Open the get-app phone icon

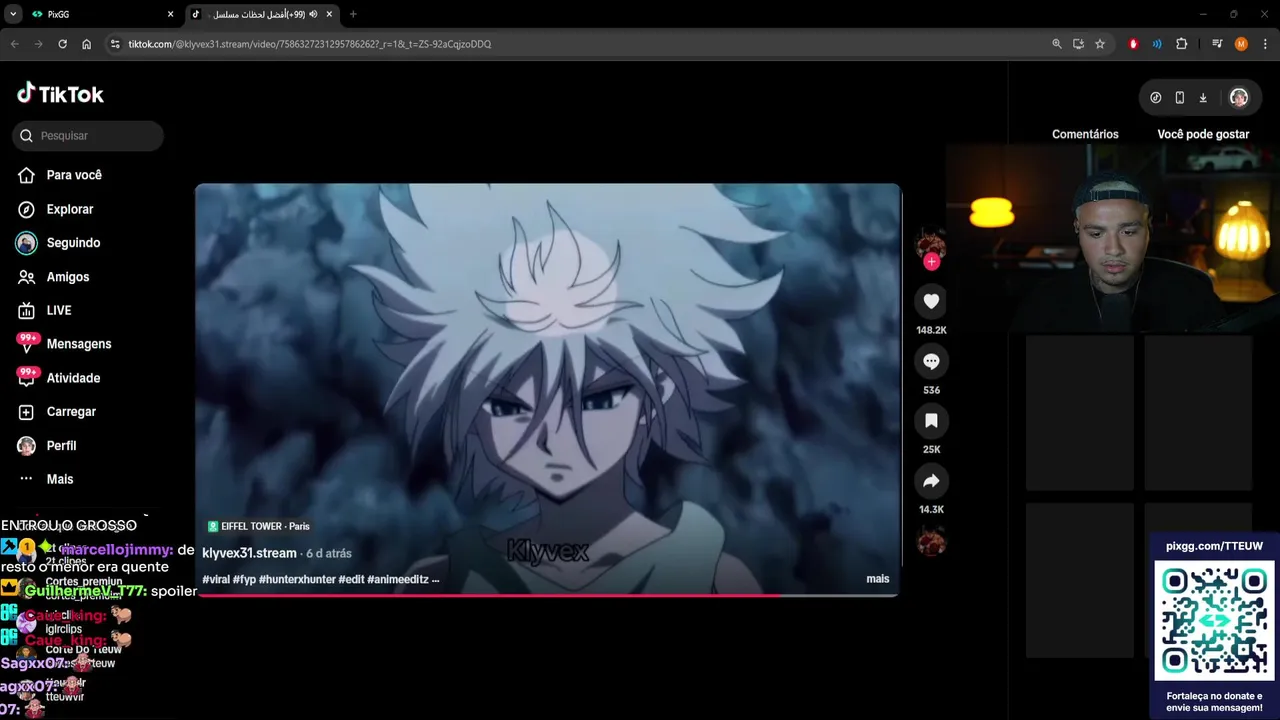click(x=1179, y=97)
